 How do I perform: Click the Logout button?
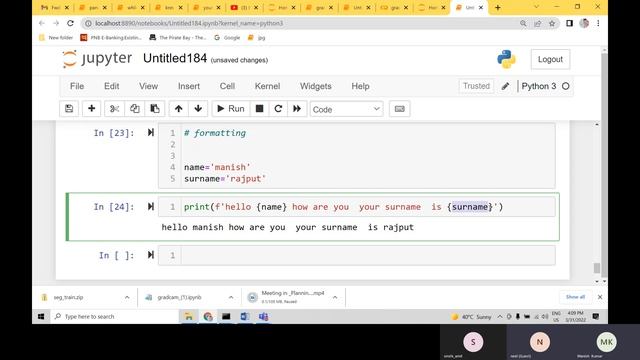click(550, 59)
